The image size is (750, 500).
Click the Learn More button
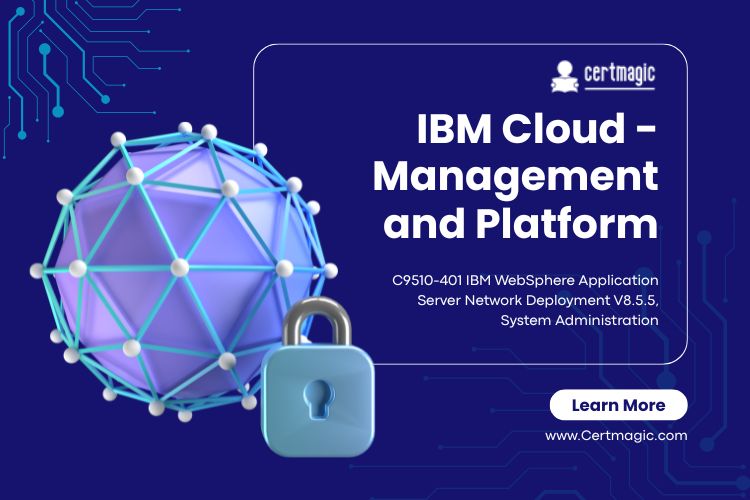click(618, 405)
